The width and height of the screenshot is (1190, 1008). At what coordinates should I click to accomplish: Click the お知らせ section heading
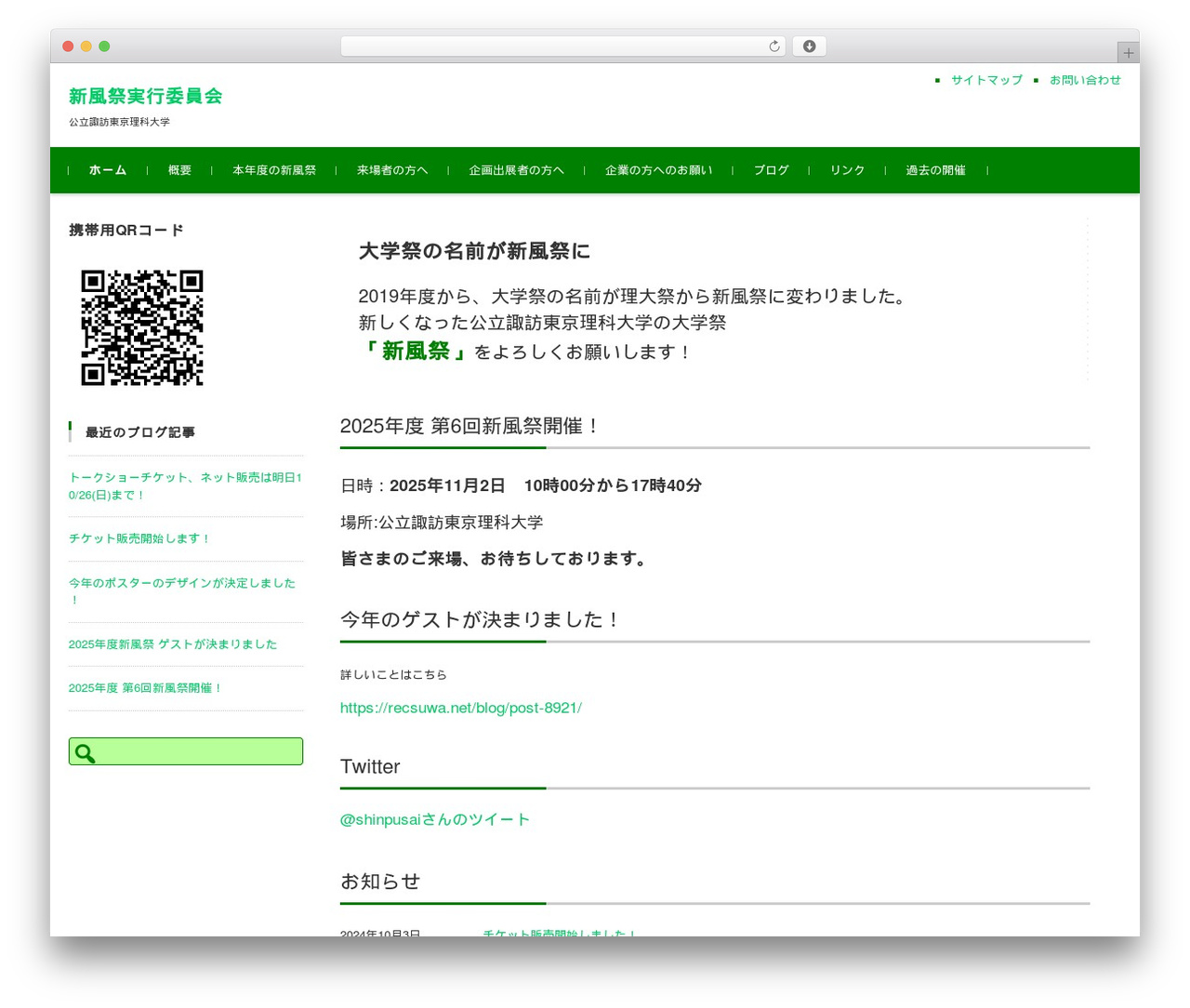(x=380, y=881)
